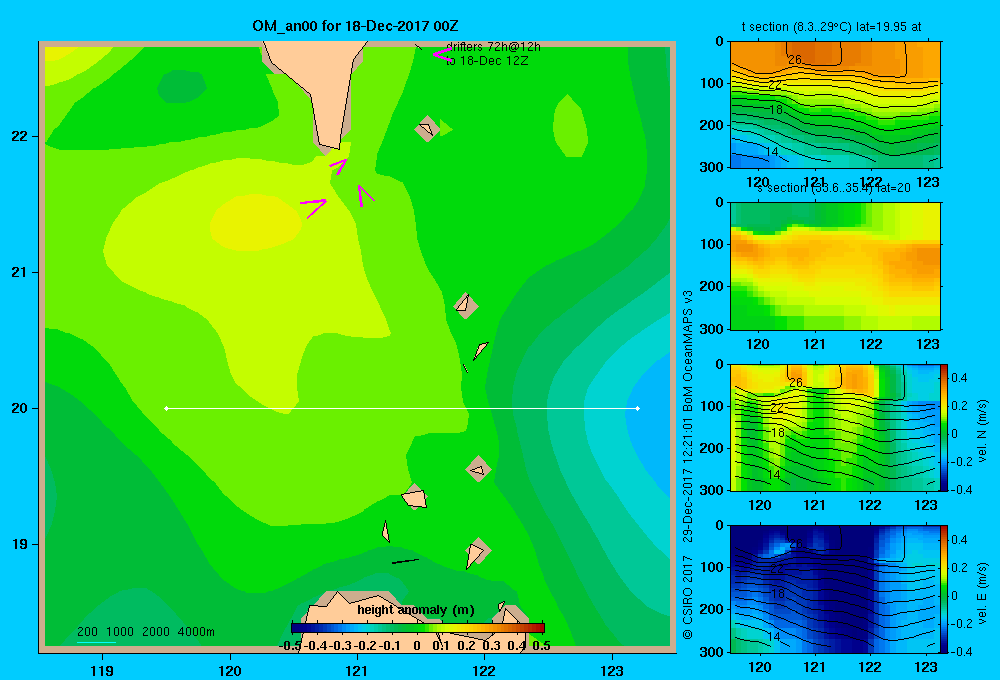Viewport: 1000px width, 680px height.
Task: Click the 121 longitude label under salinity section
Action: [x=814, y=344]
